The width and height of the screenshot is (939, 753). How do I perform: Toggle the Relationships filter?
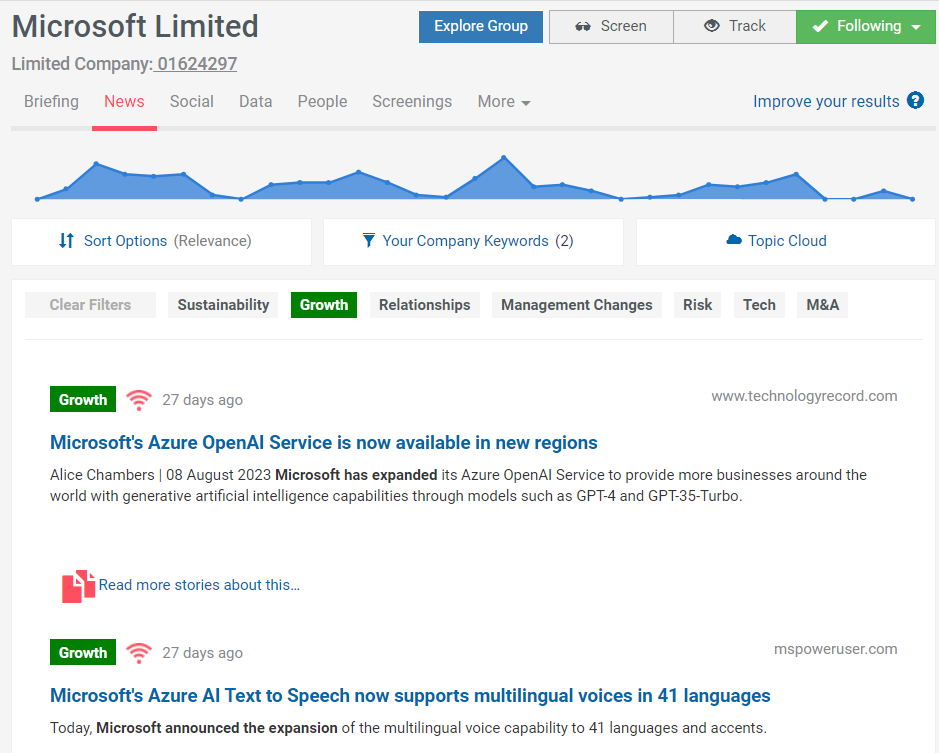point(425,305)
